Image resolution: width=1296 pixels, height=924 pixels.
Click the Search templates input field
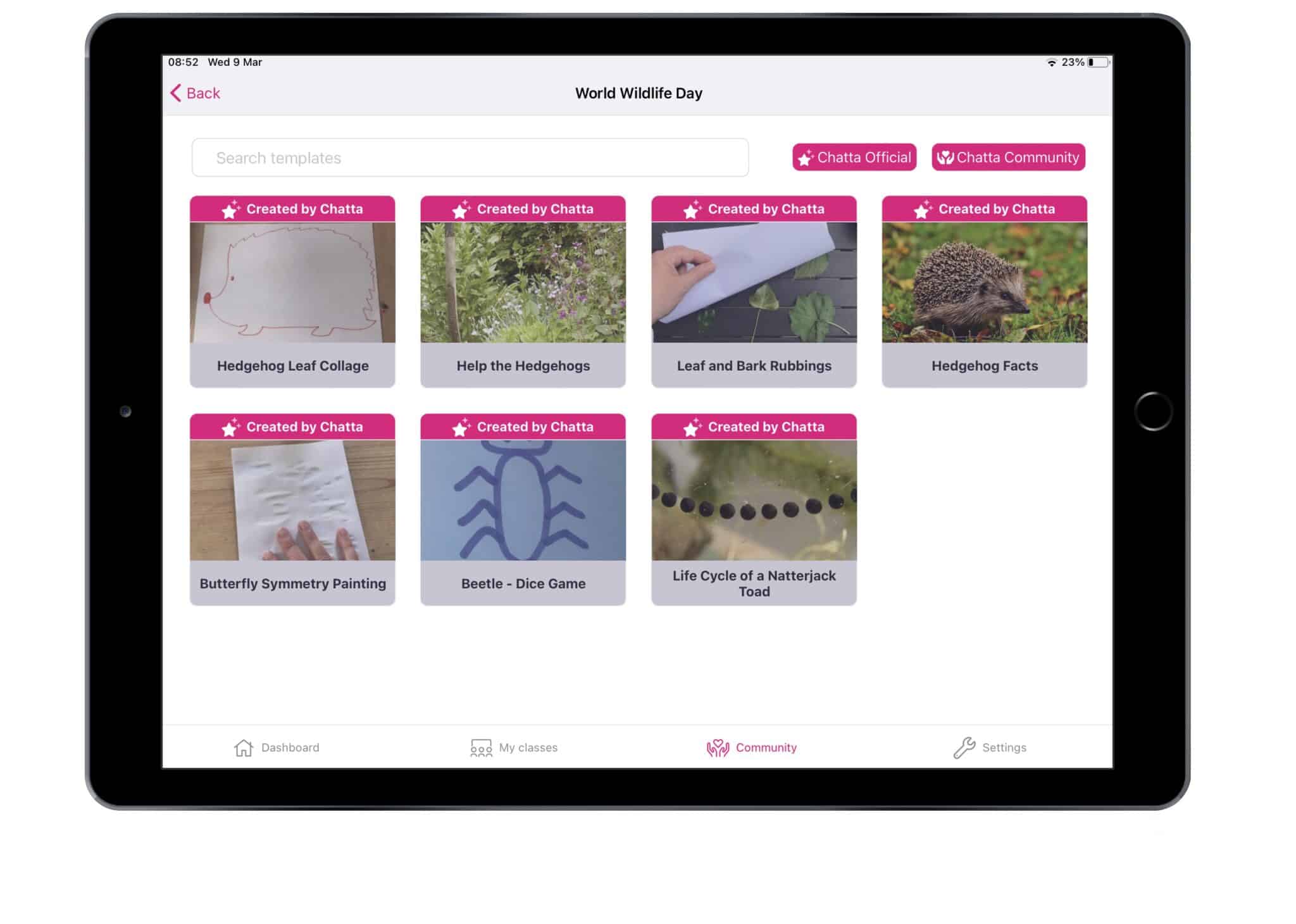pos(470,158)
